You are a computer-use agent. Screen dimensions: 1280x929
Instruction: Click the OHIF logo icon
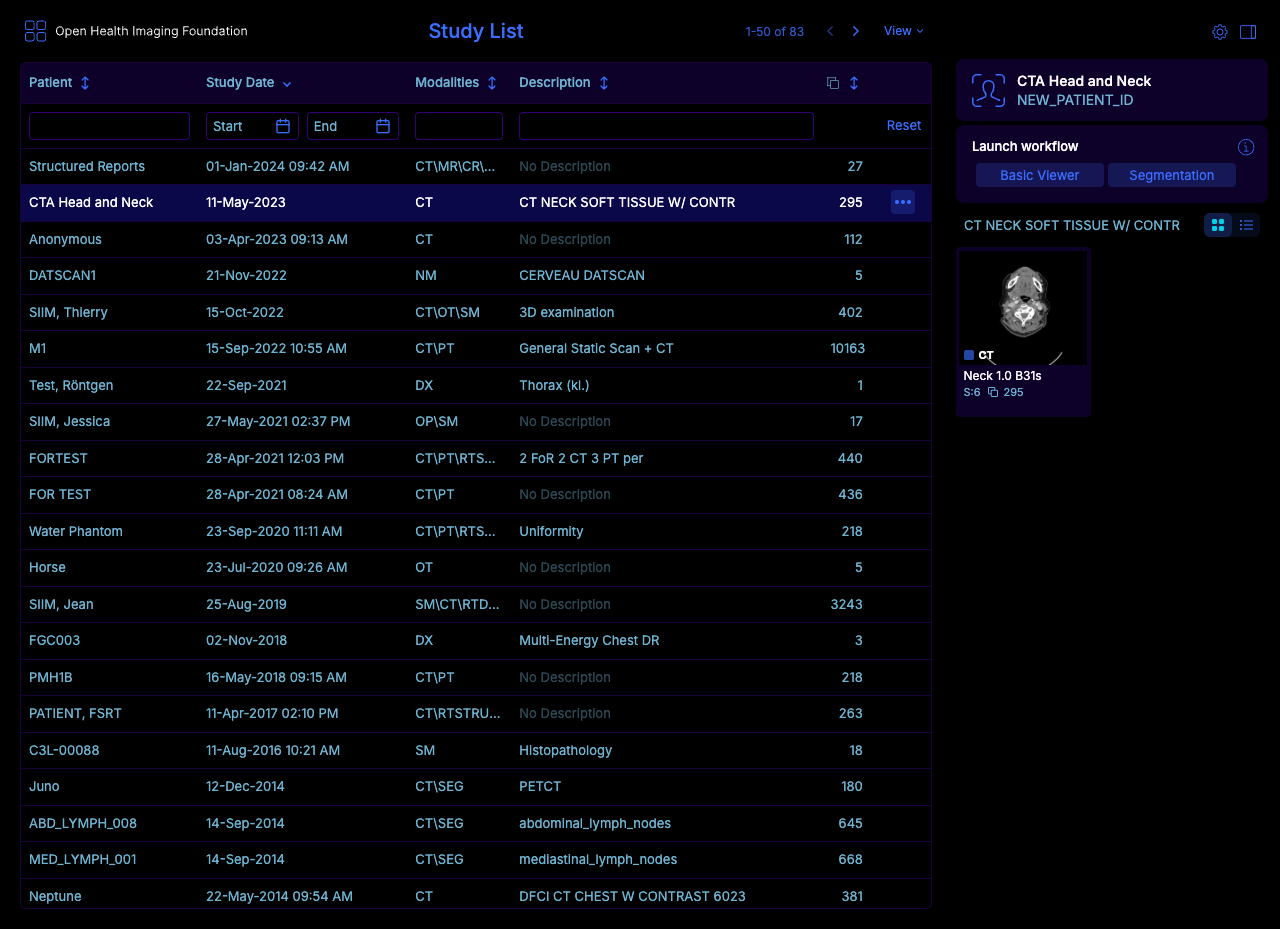point(35,31)
